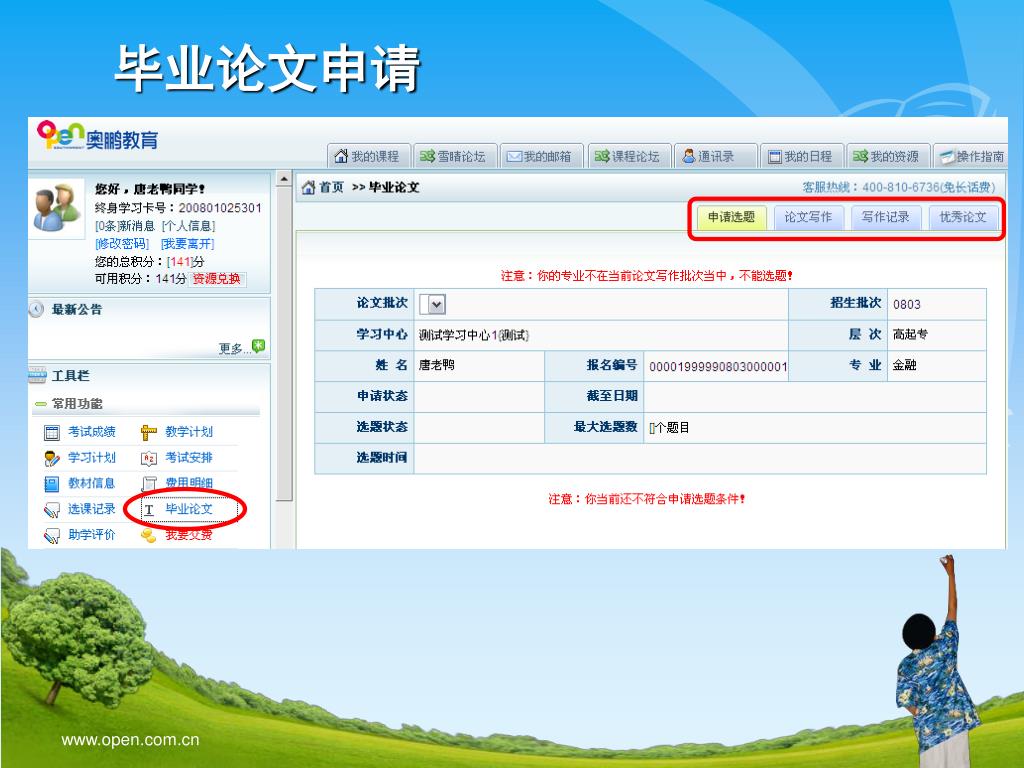Click the 费用明细 icon
The image size is (1024, 768).
(x=149, y=484)
